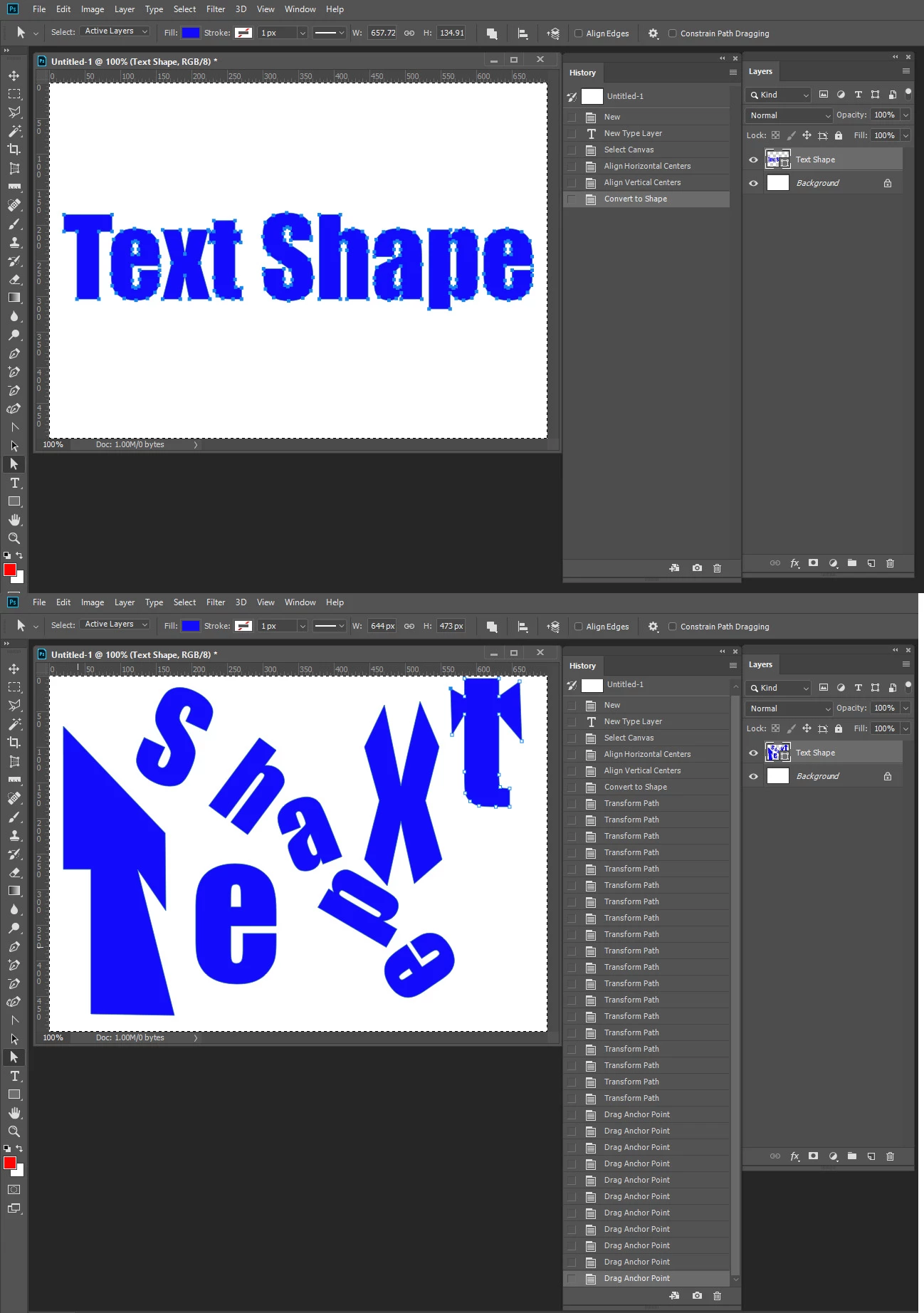This screenshot has height=1313, width=924.
Task: Open the Window menu in the top menu bar
Action: pyautogui.click(x=300, y=9)
